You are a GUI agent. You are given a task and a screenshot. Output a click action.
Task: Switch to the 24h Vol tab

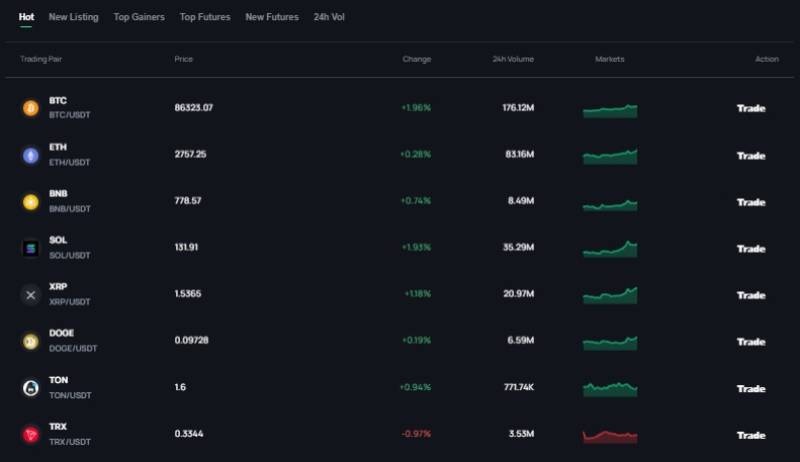[x=329, y=17]
